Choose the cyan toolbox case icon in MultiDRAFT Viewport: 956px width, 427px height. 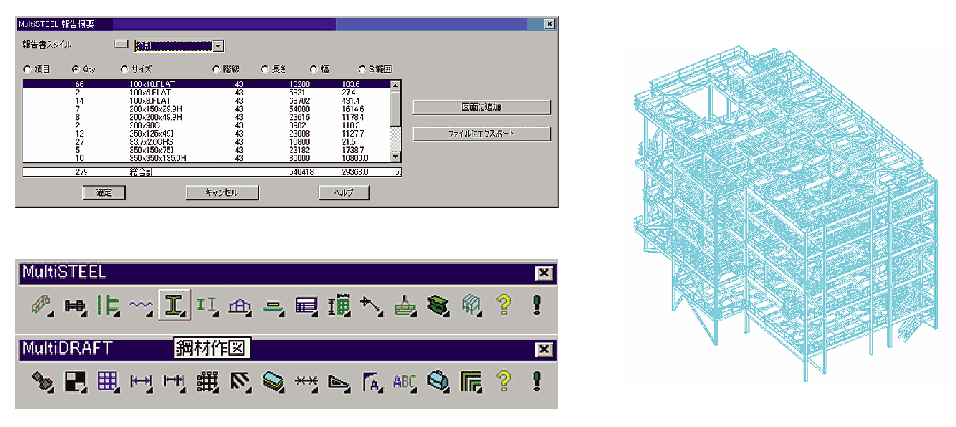pyautogui.click(x=438, y=381)
